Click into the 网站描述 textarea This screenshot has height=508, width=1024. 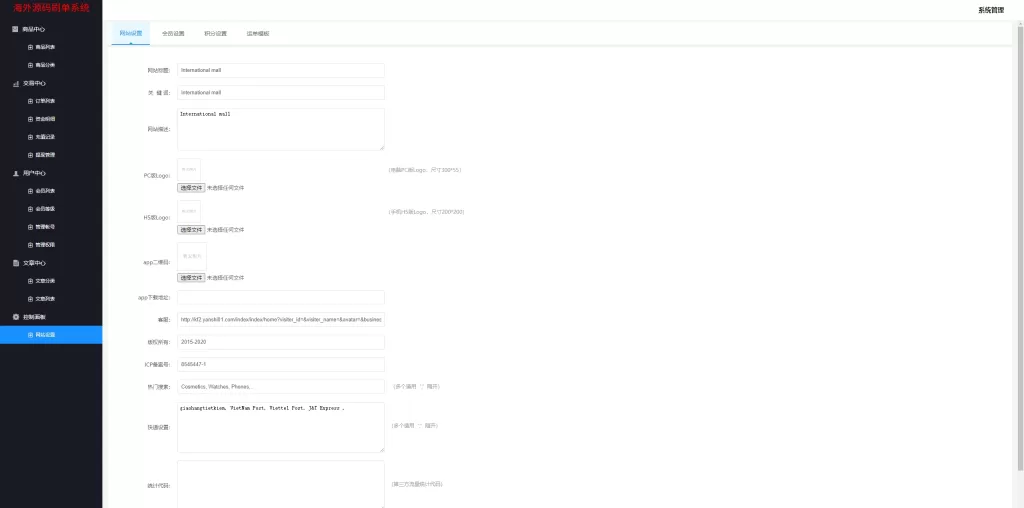click(x=281, y=129)
